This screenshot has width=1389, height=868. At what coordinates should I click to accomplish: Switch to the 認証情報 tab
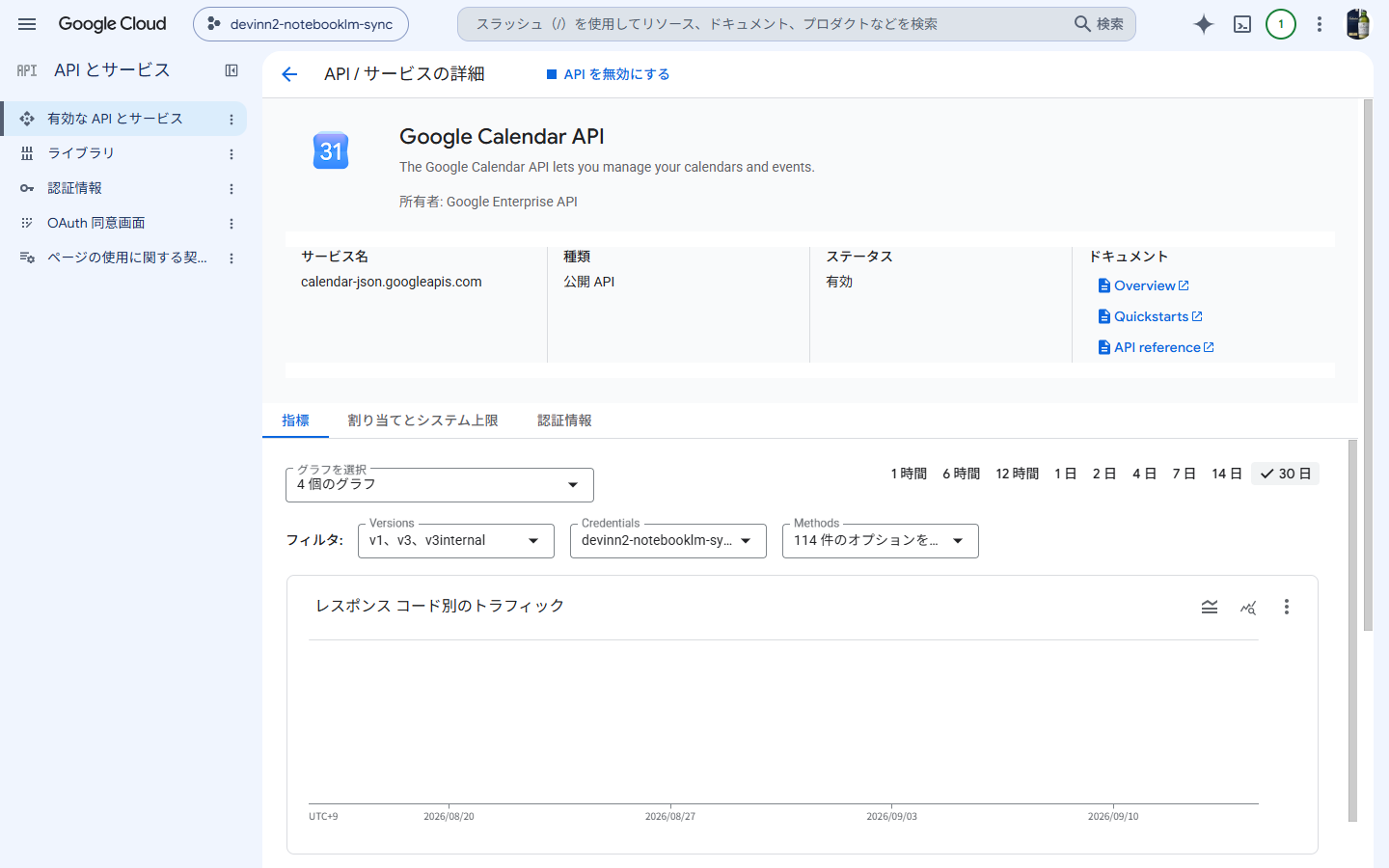[x=564, y=420]
